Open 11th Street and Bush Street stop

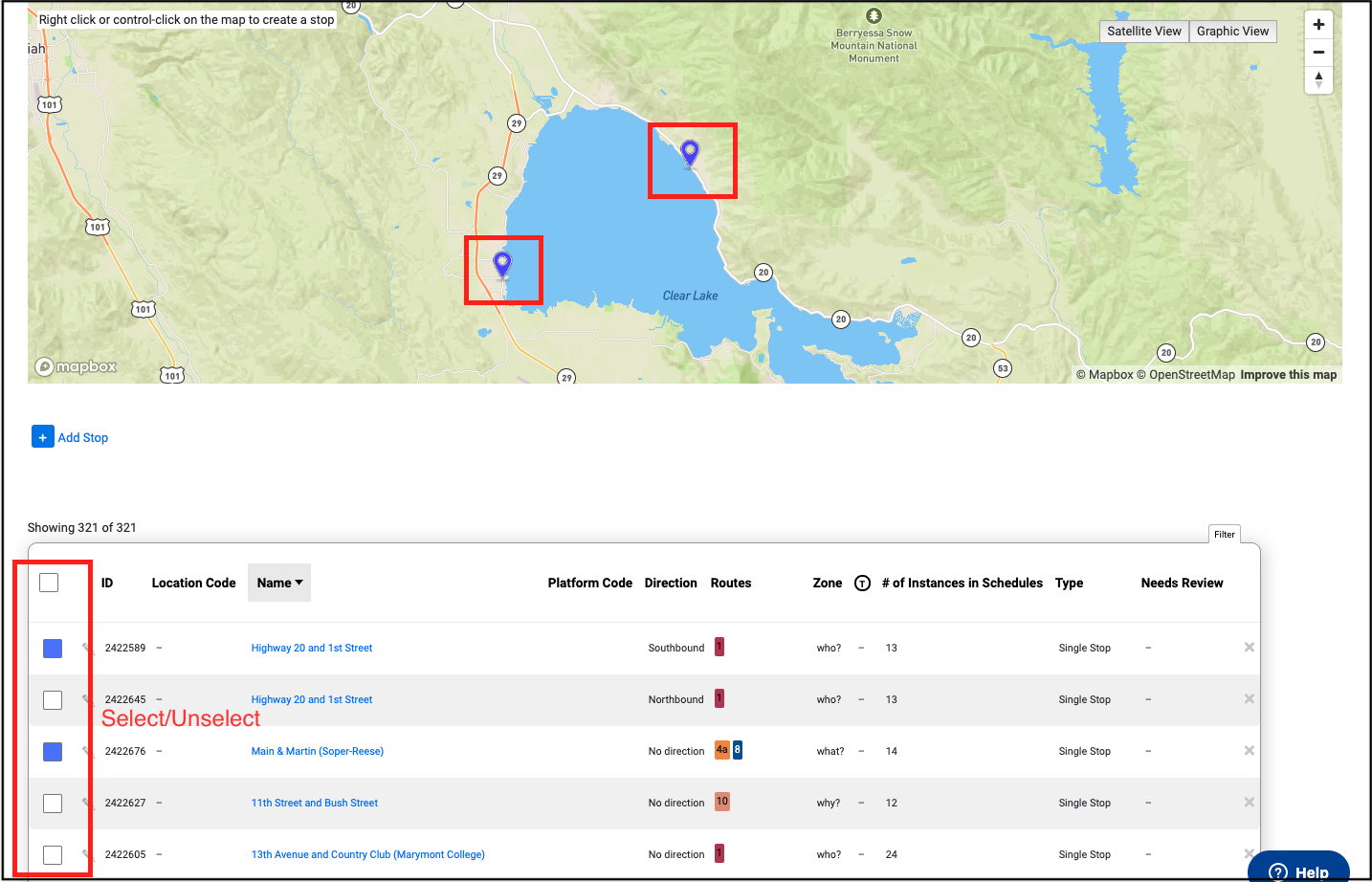pos(315,803)
